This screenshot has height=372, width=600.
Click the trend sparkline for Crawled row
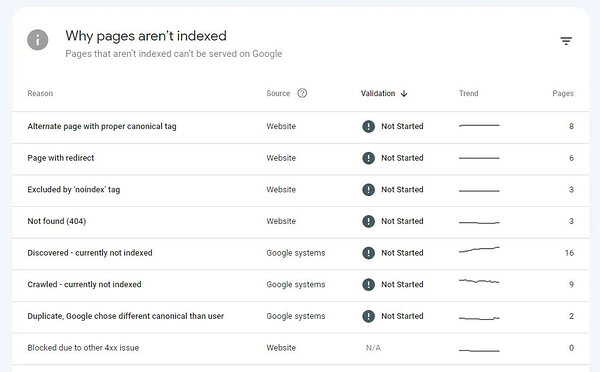pos(479,281)
